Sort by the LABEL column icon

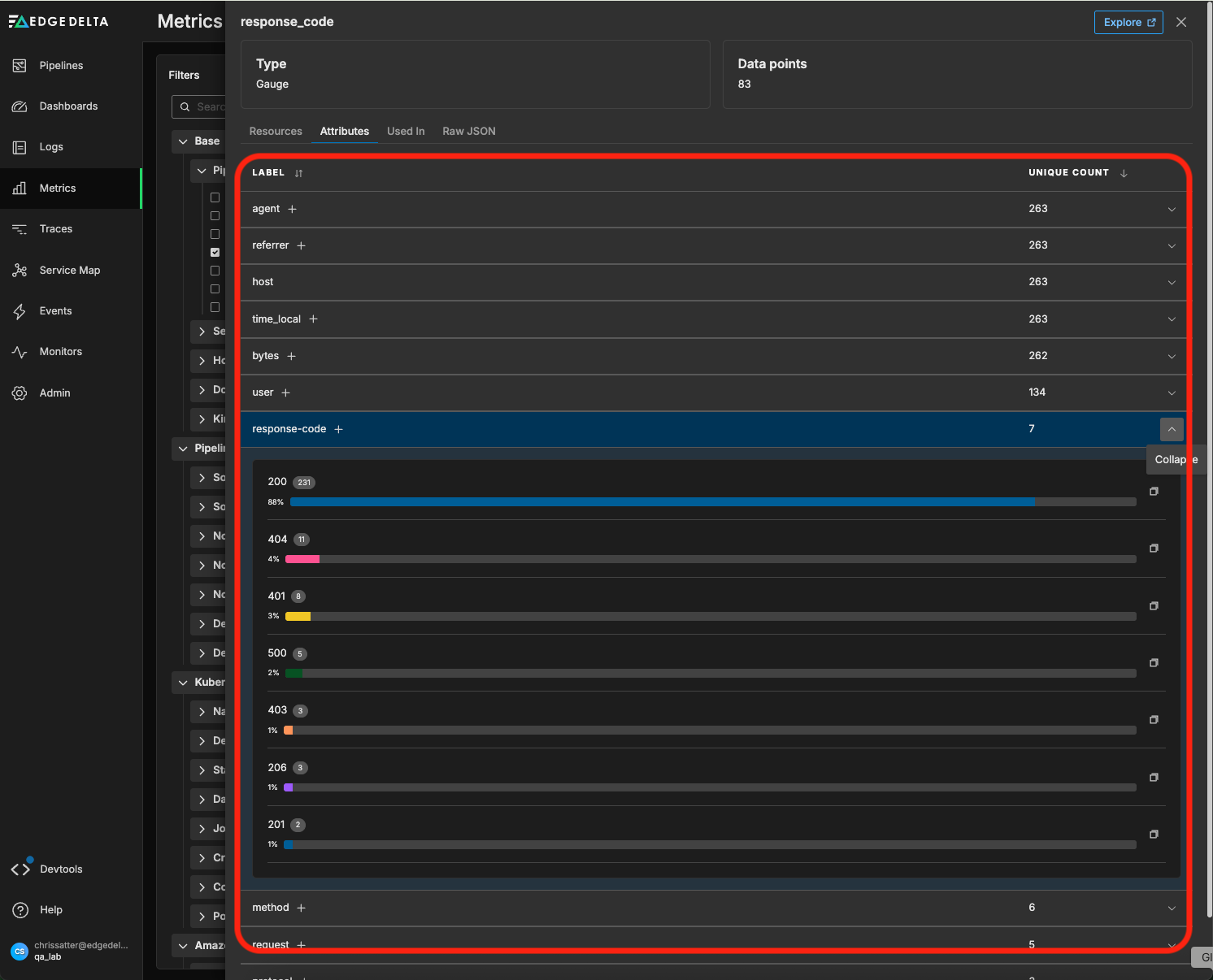(298, 173)
